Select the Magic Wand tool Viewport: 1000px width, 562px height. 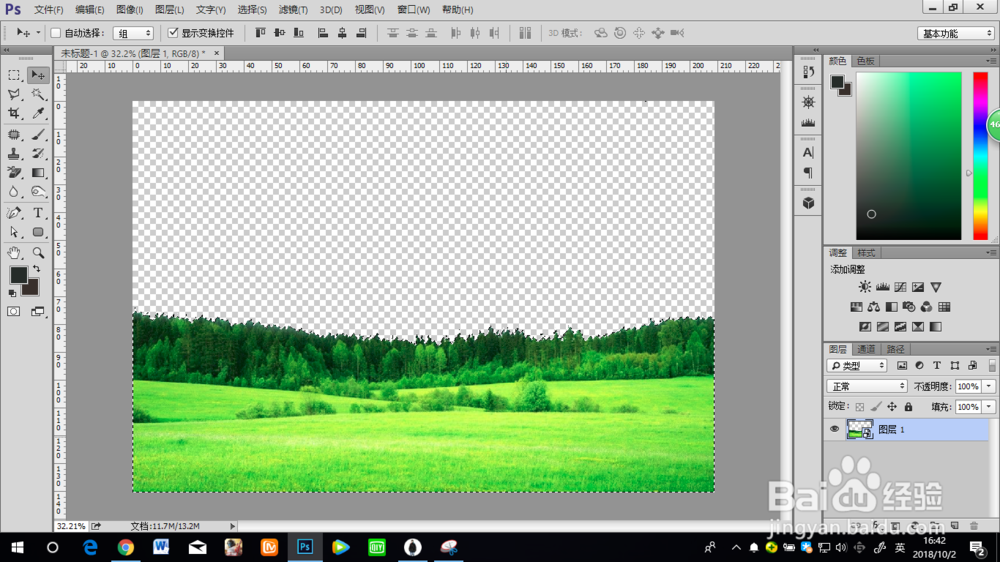click(38, 94)
